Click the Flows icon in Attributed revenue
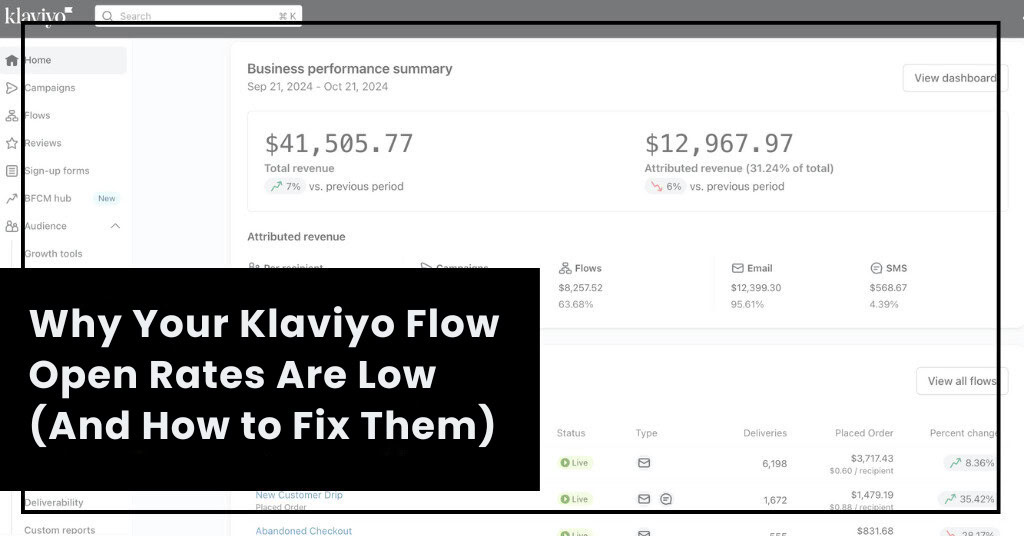Image resolution: width=1024 pixels, height=536 pixels. pos(565,268)
